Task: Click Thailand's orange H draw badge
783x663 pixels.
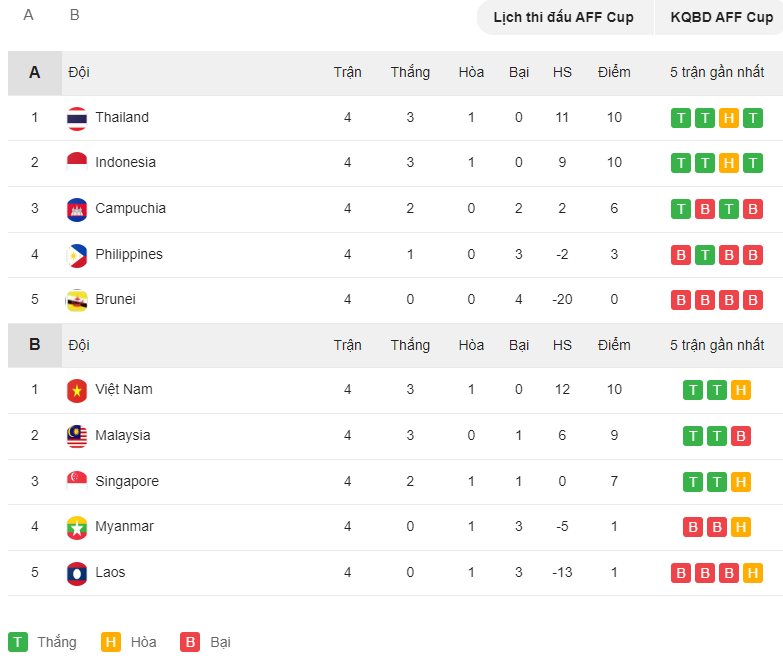Action: point(729,118)
